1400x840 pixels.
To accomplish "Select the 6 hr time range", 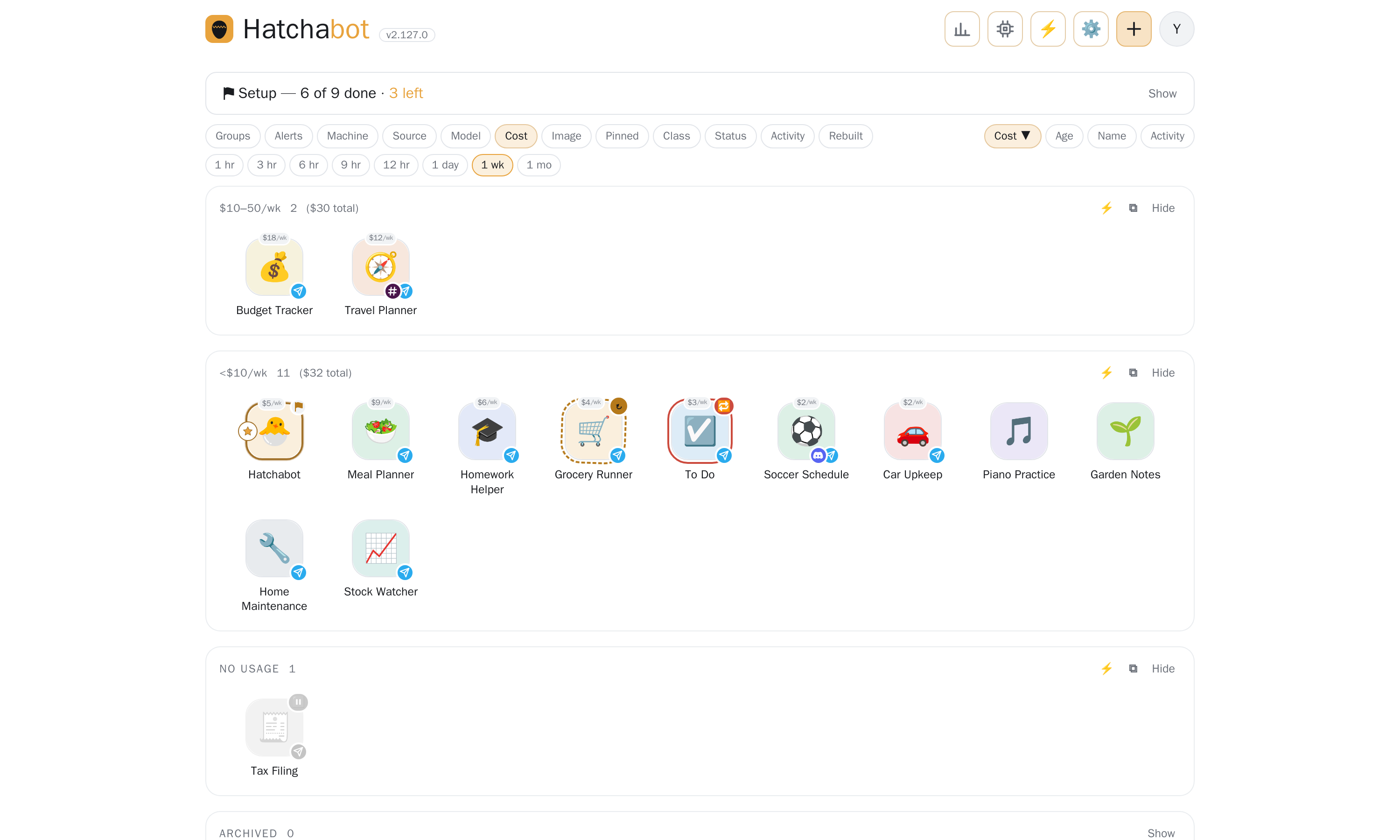I will pyautogui.click(x=308, y=165).
